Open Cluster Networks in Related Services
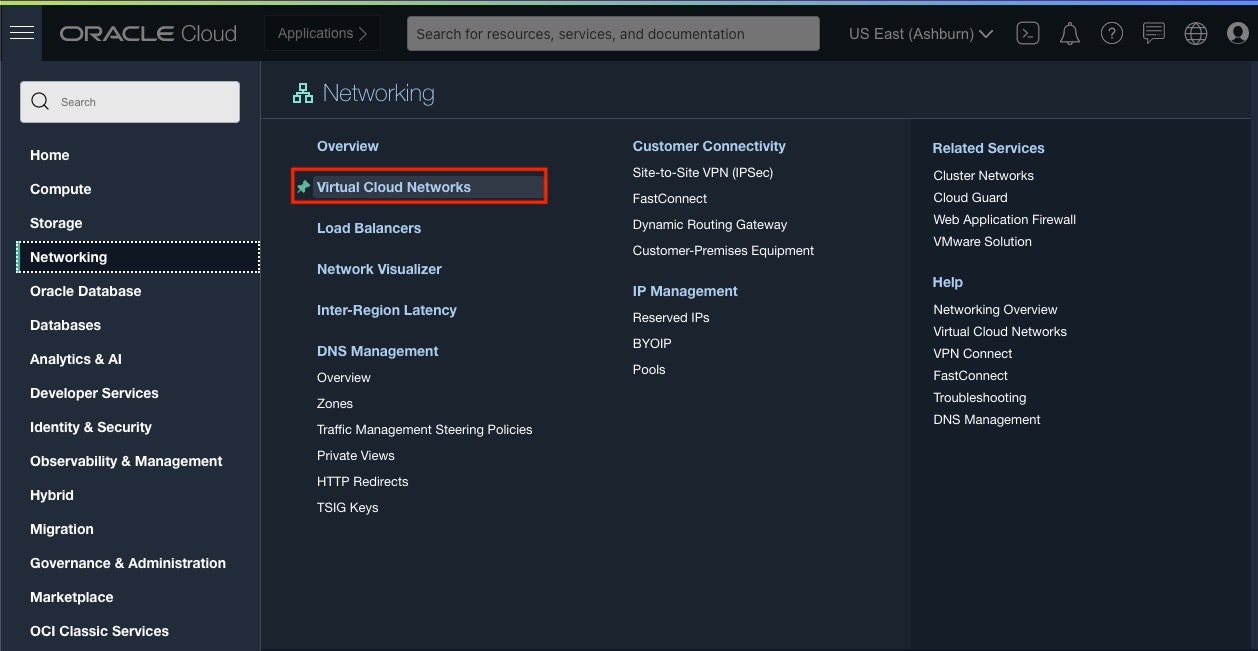1258x651 pixels. [x=984, y=175]
